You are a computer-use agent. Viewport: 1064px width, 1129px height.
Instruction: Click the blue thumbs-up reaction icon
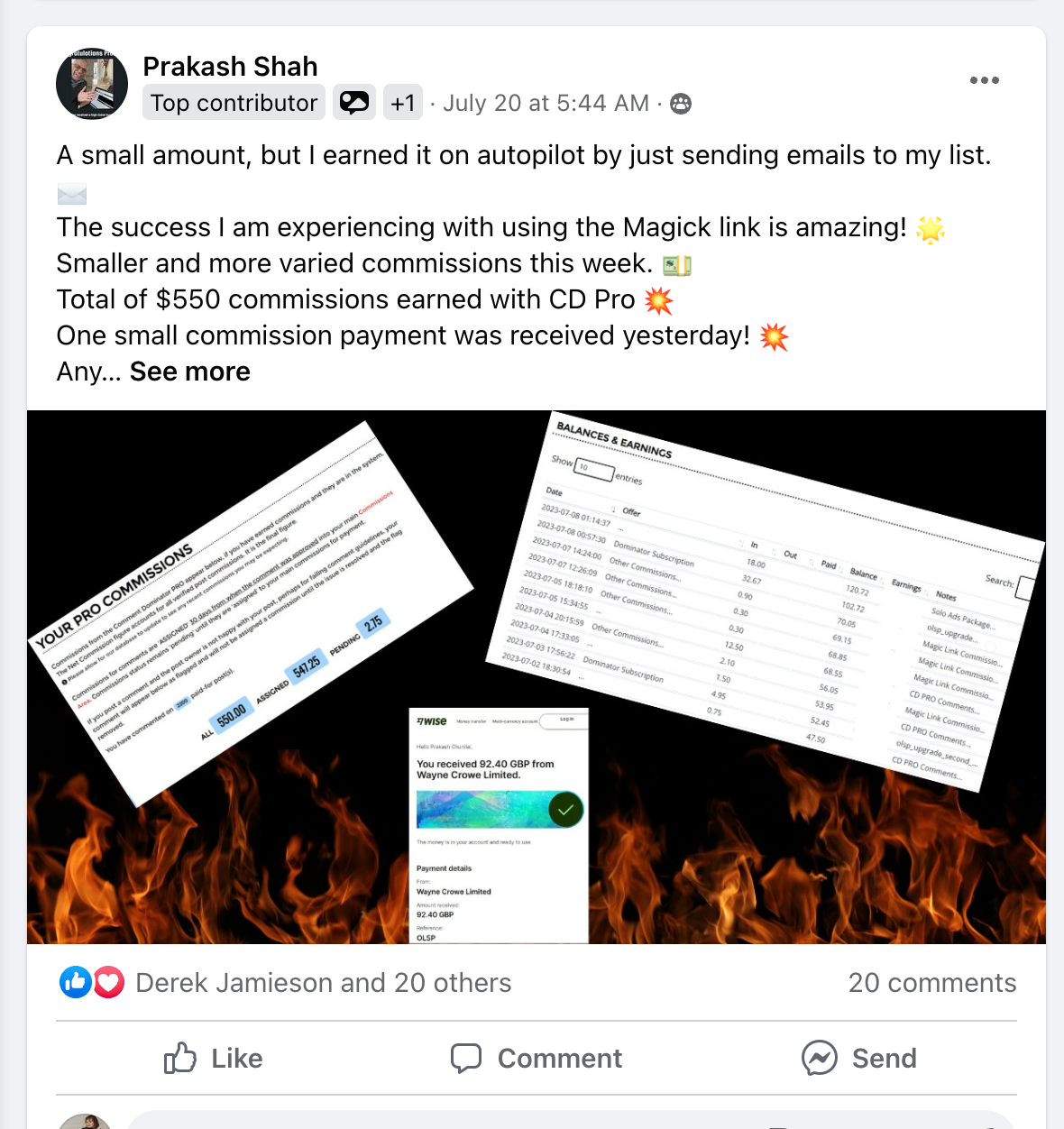pos(76,982)
